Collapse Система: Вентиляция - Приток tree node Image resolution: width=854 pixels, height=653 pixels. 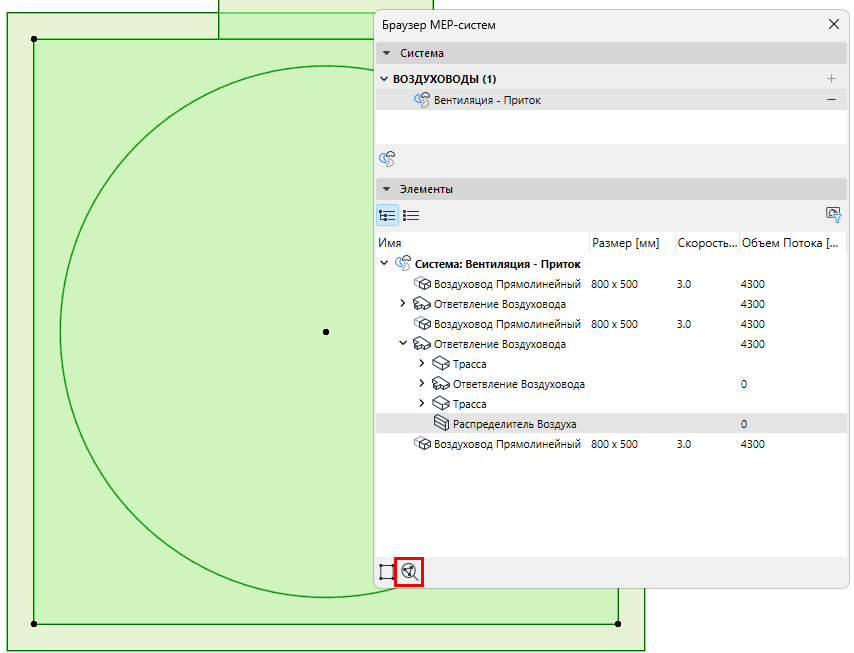[384, 264]
